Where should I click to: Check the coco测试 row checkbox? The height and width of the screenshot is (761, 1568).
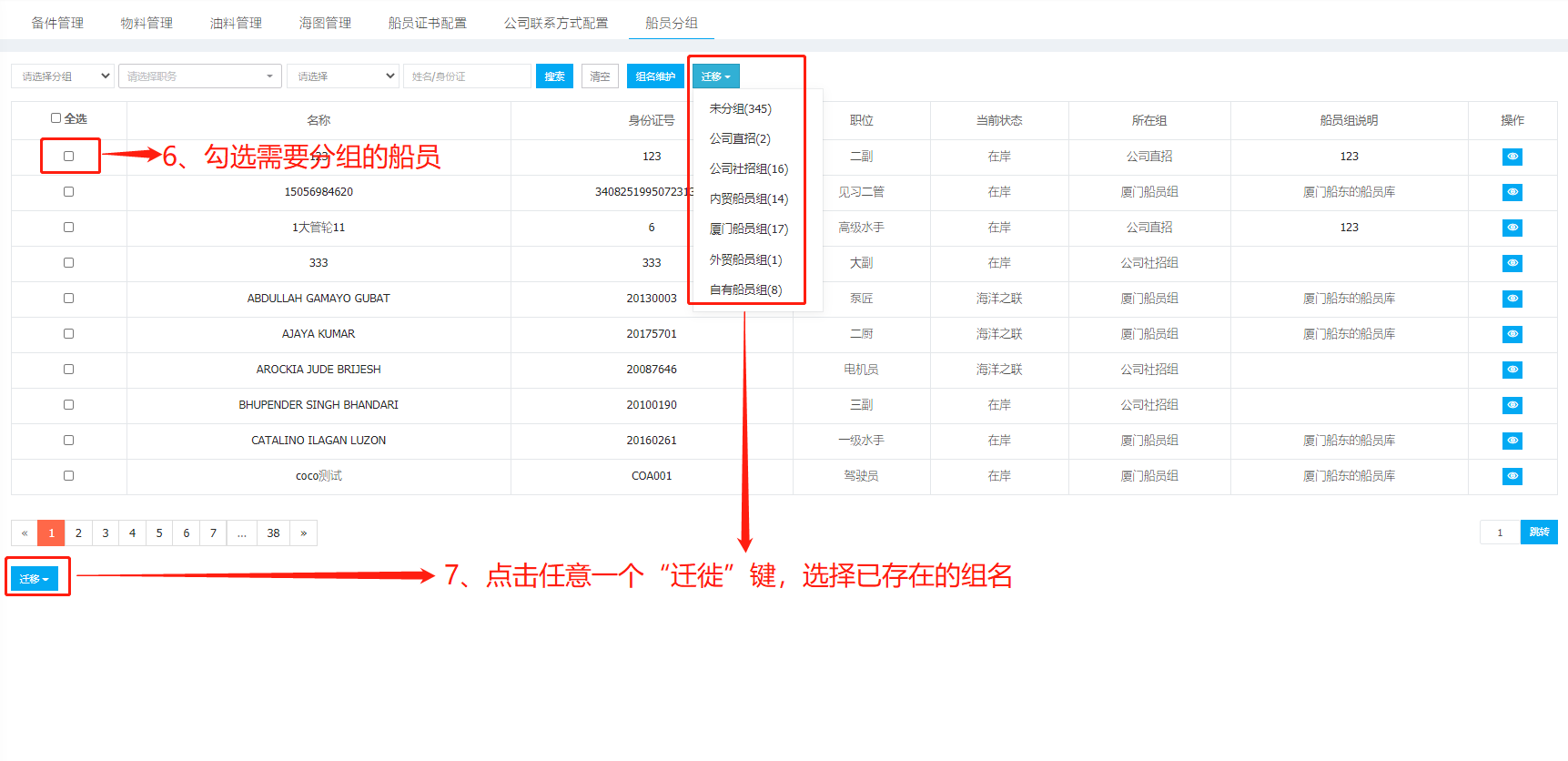[68, 476]
